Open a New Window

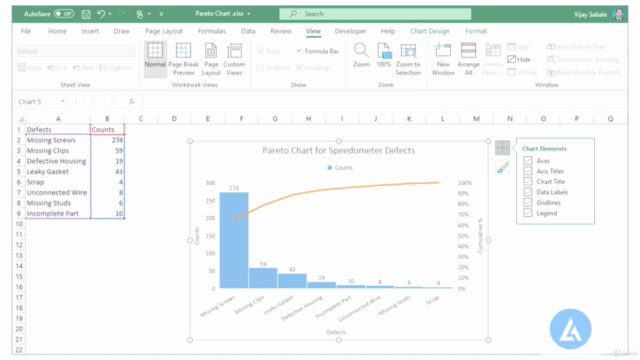point(443,59)
